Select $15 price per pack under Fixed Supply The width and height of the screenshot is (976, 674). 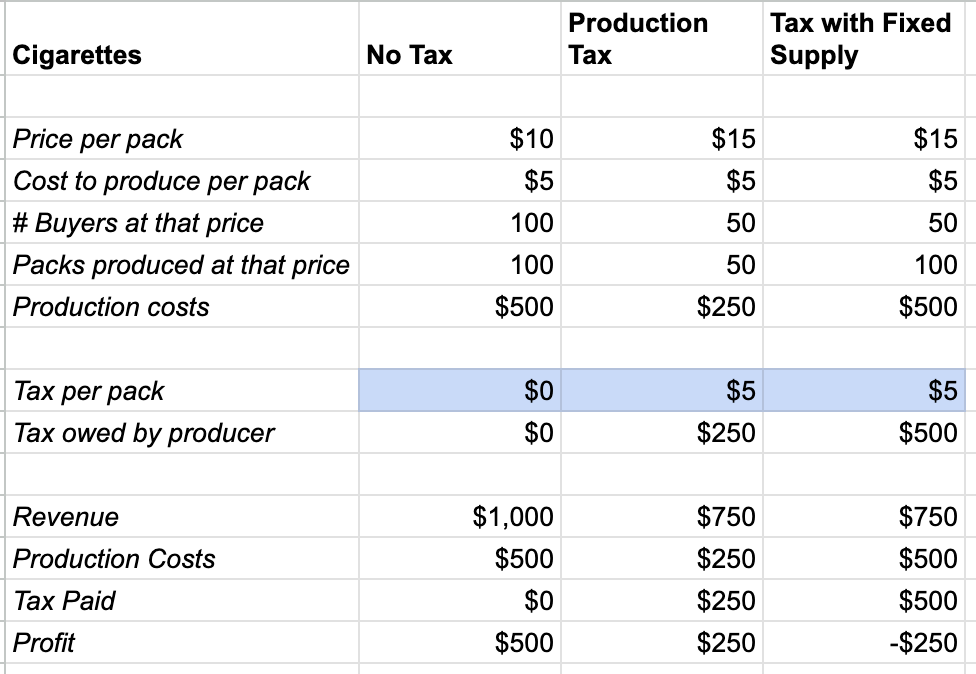pyautogui.click(x=864, y=138)
